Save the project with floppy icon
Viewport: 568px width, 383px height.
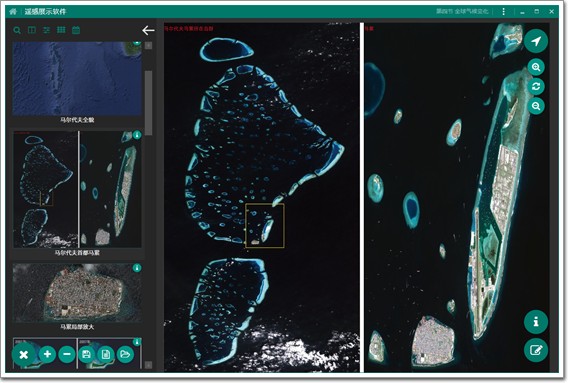pos(86,354)
